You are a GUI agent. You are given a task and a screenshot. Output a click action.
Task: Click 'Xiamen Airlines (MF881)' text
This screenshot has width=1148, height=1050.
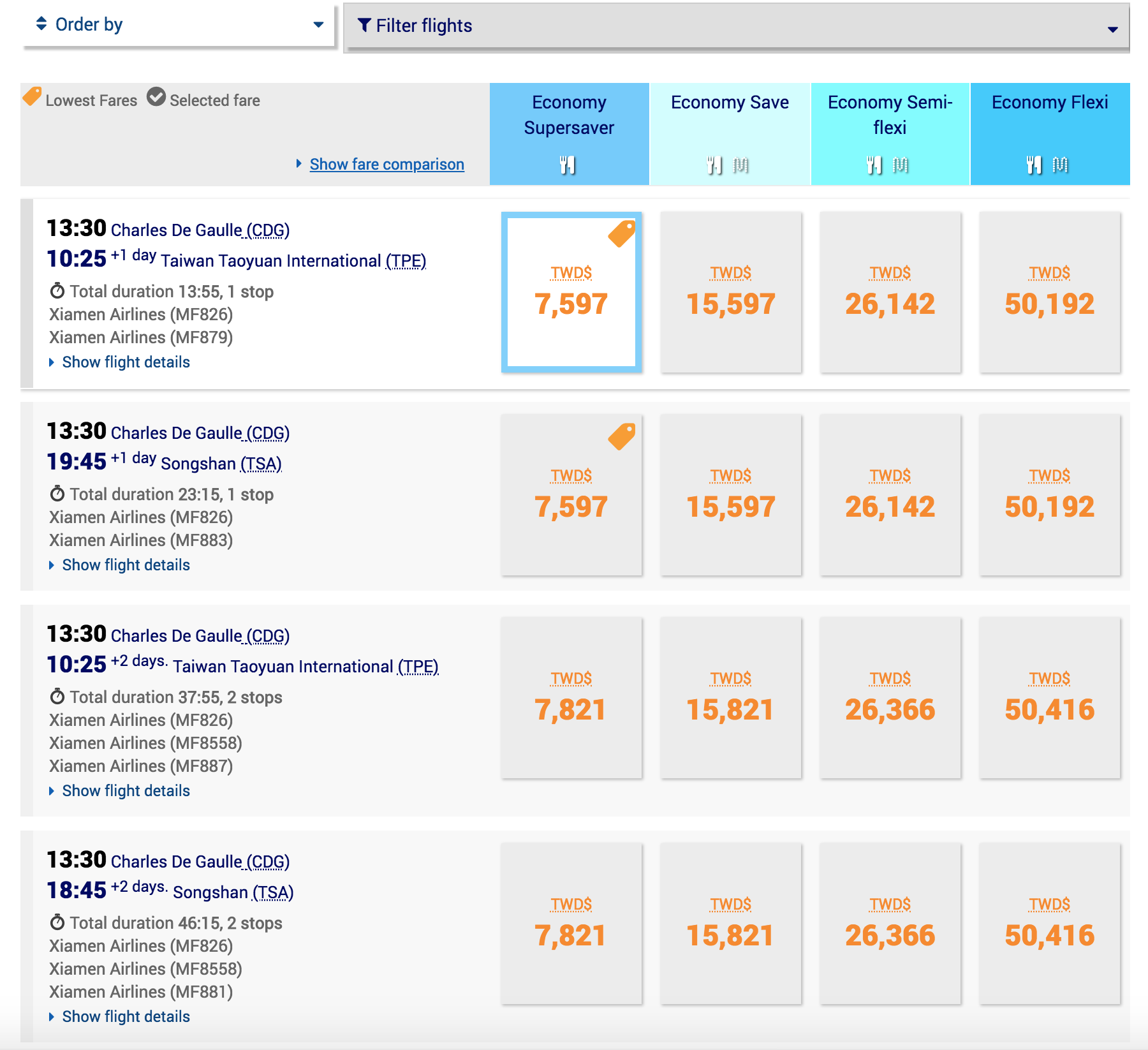(x=141, y=992)
